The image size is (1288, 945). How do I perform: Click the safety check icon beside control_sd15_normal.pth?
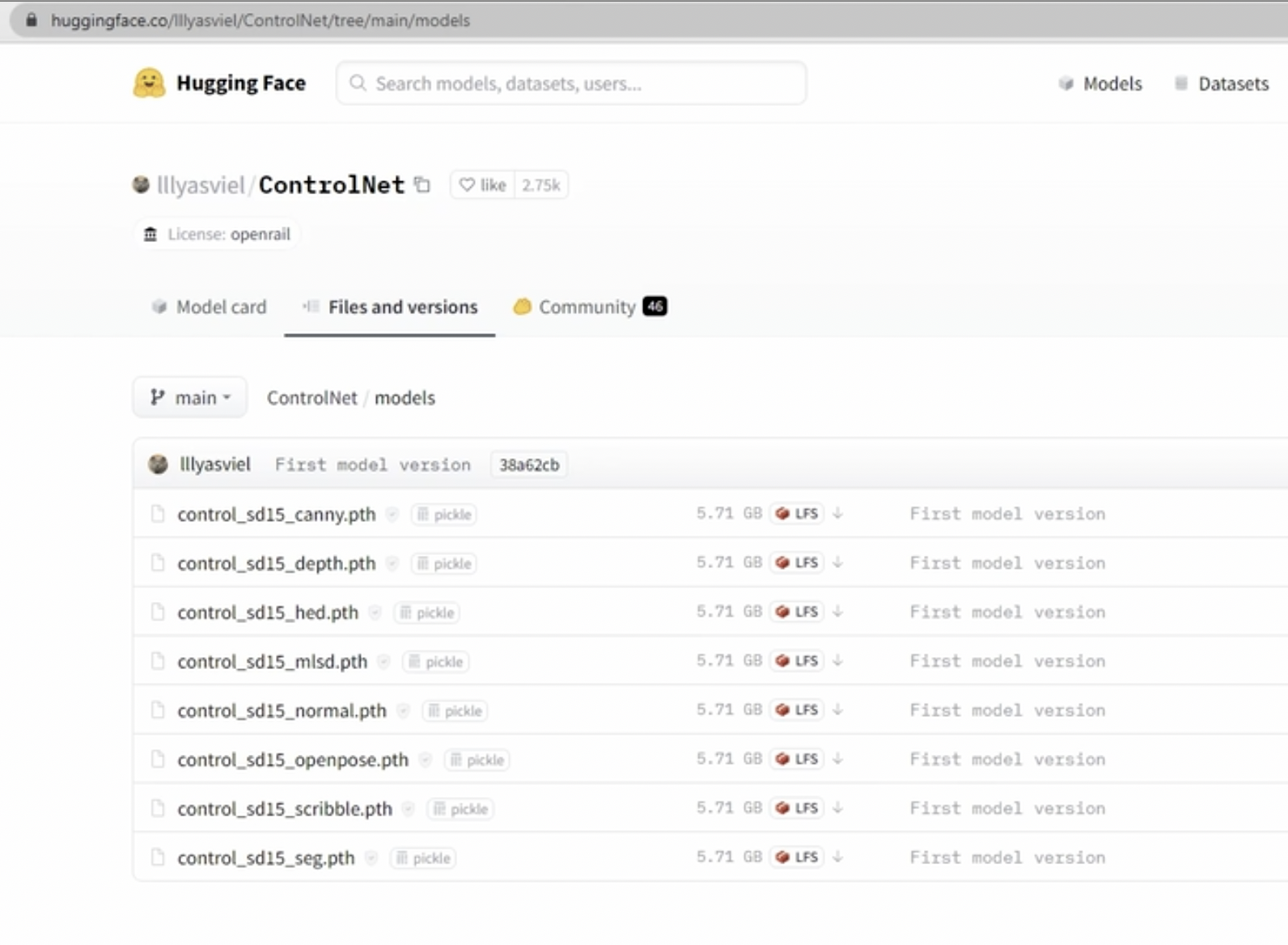(404, 711)
